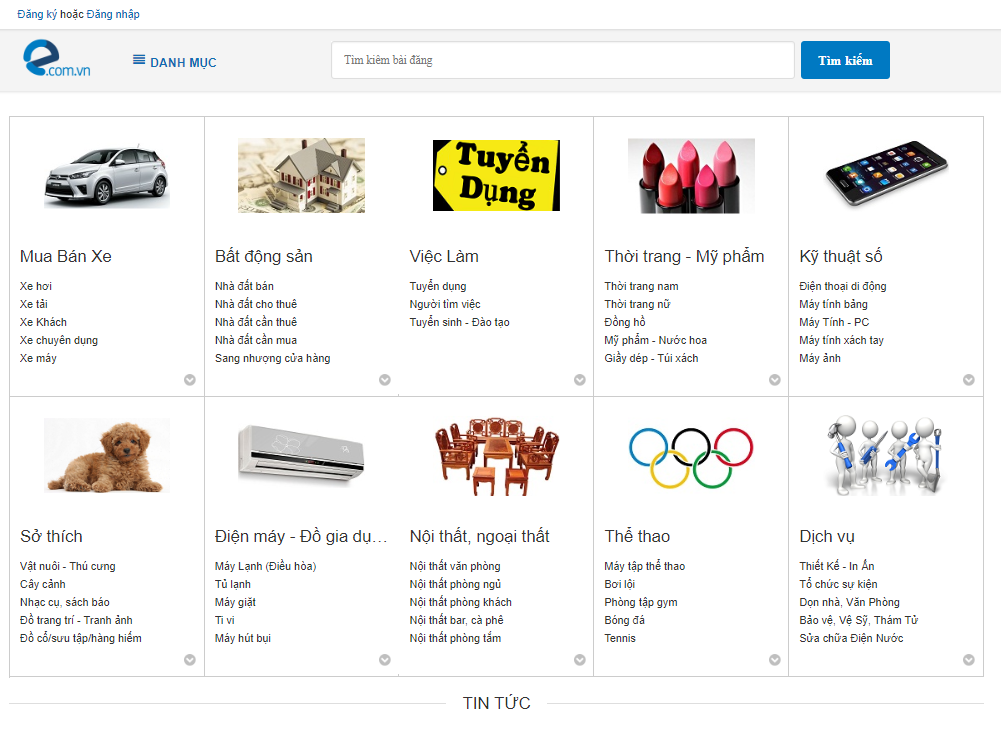
Task: Select the Nhà đất cho thuê link
Action: pos(256,304)
